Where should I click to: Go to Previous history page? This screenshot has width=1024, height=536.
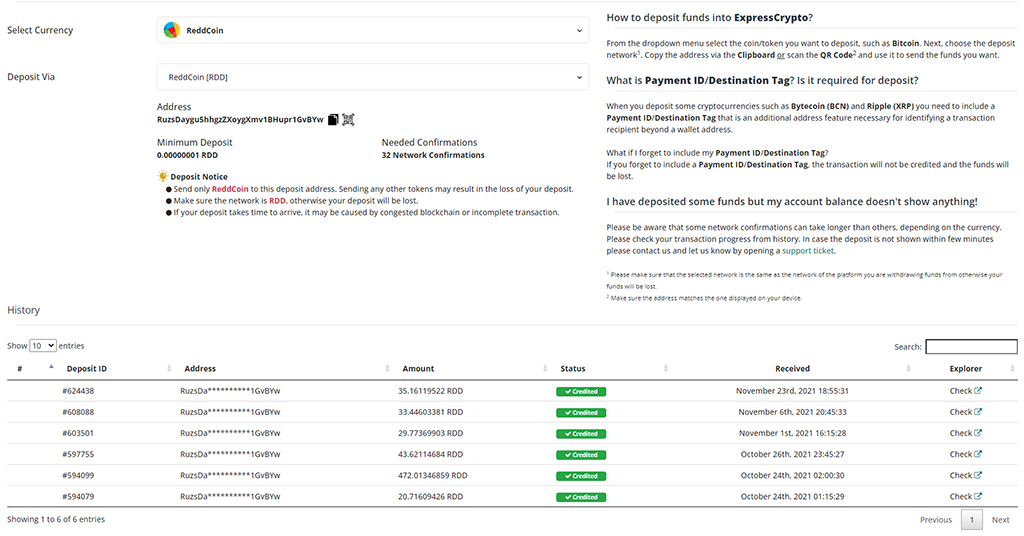(x=936, y=520)
